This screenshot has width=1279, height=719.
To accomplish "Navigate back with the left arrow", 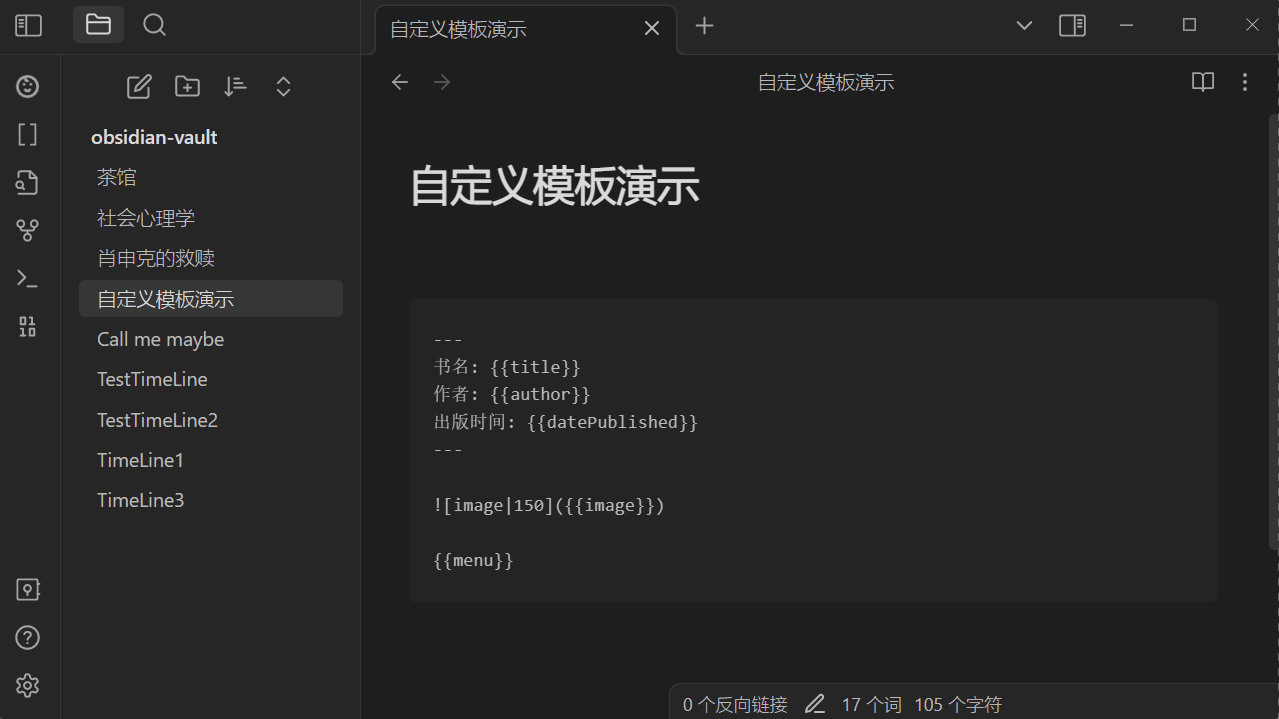I will click(x=400, y=82).
